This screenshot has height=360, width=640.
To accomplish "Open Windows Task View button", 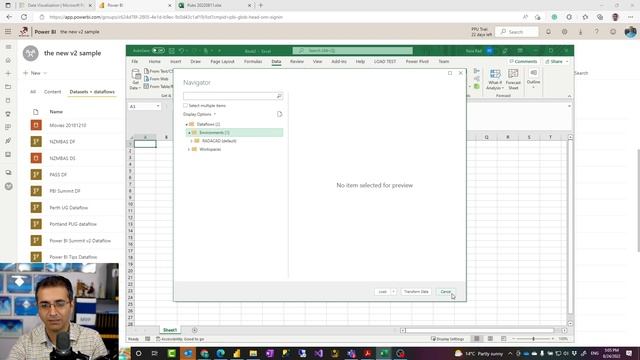I will coord(155,353).
